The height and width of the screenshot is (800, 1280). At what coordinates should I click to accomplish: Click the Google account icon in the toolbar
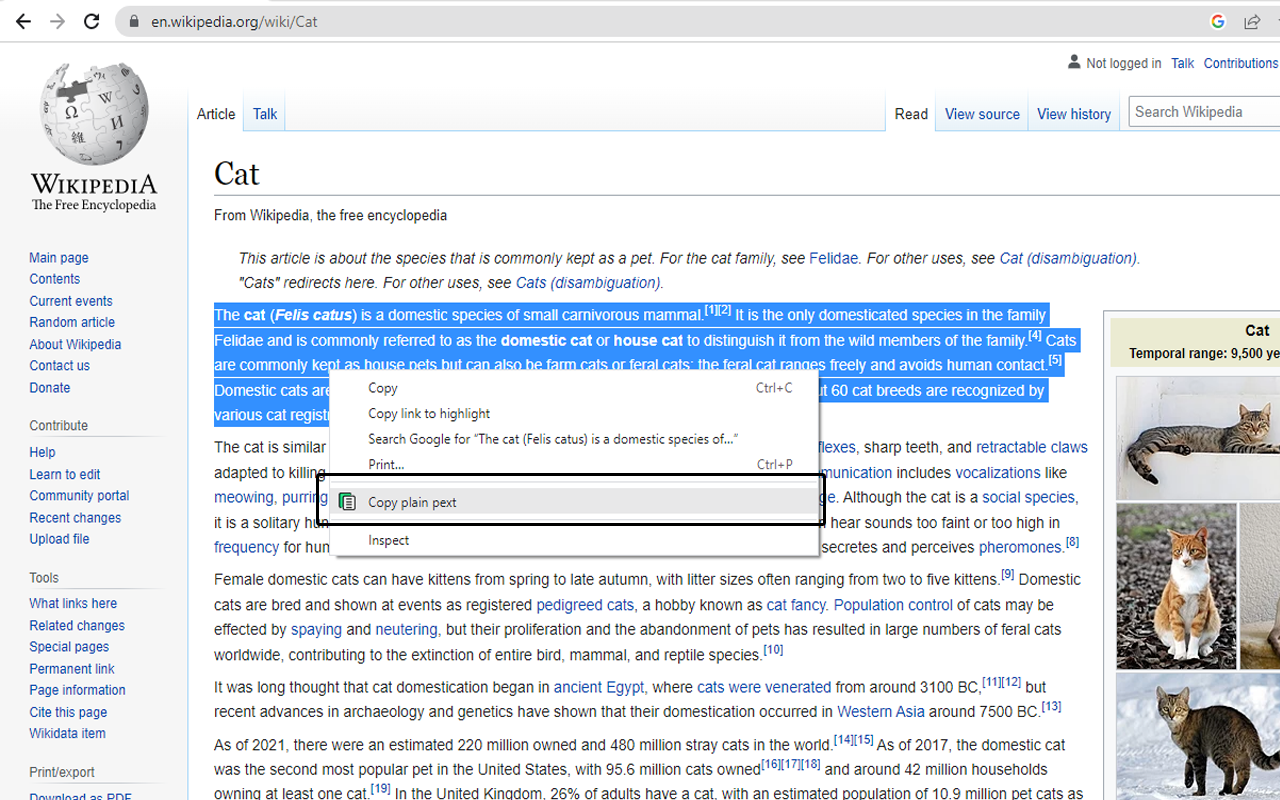(1217, 20)
